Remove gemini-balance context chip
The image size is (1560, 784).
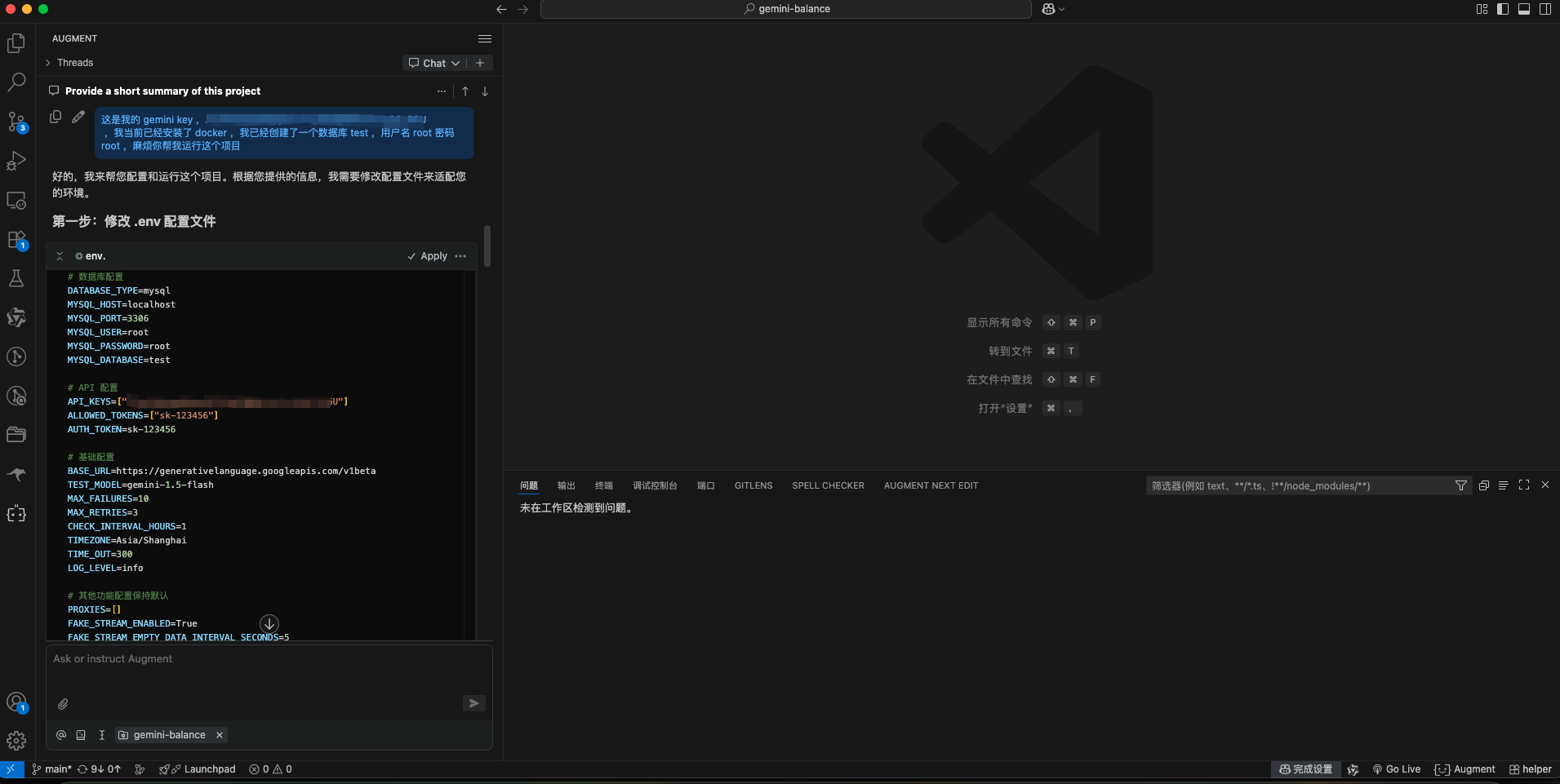tap(220, 735)
